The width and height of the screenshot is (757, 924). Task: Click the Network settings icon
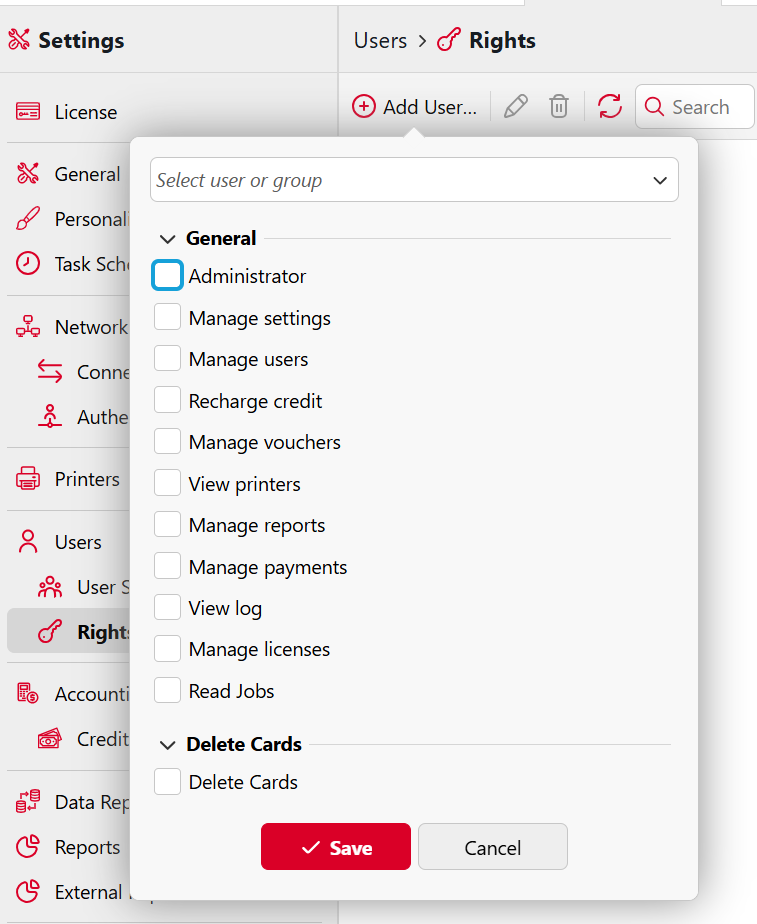click(28, 327)
